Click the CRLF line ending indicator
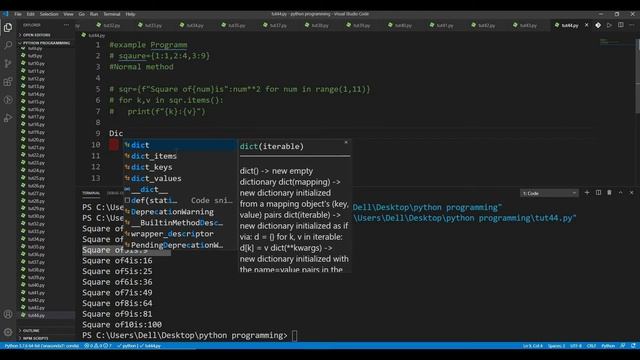This screenshot has width=640, height=360. [591, 346]
